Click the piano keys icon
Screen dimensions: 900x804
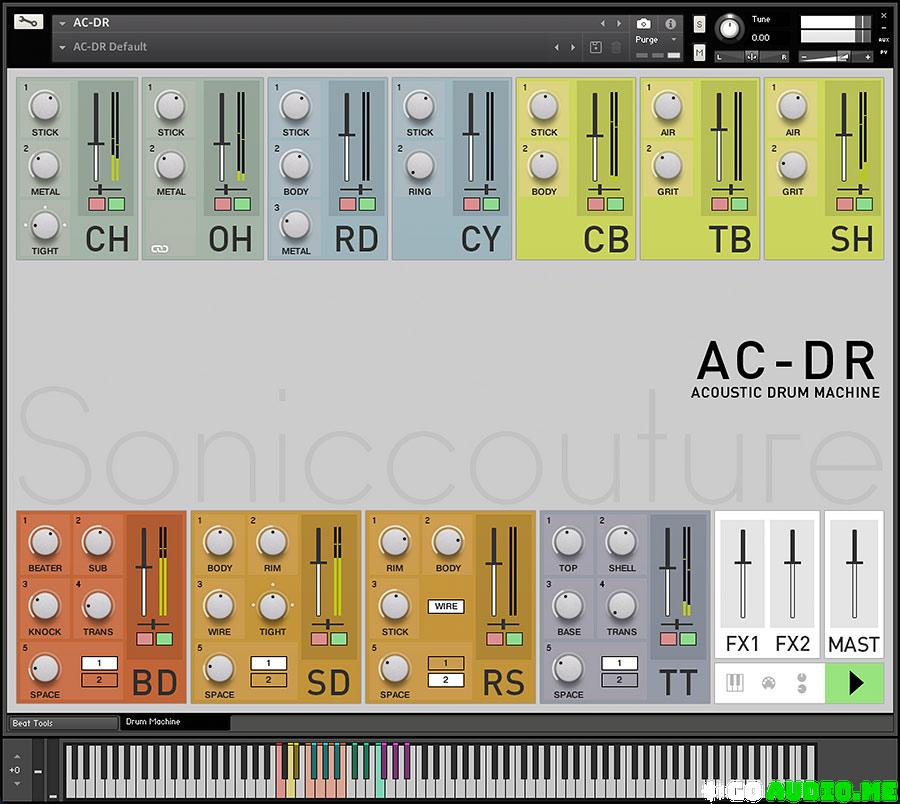733,684
